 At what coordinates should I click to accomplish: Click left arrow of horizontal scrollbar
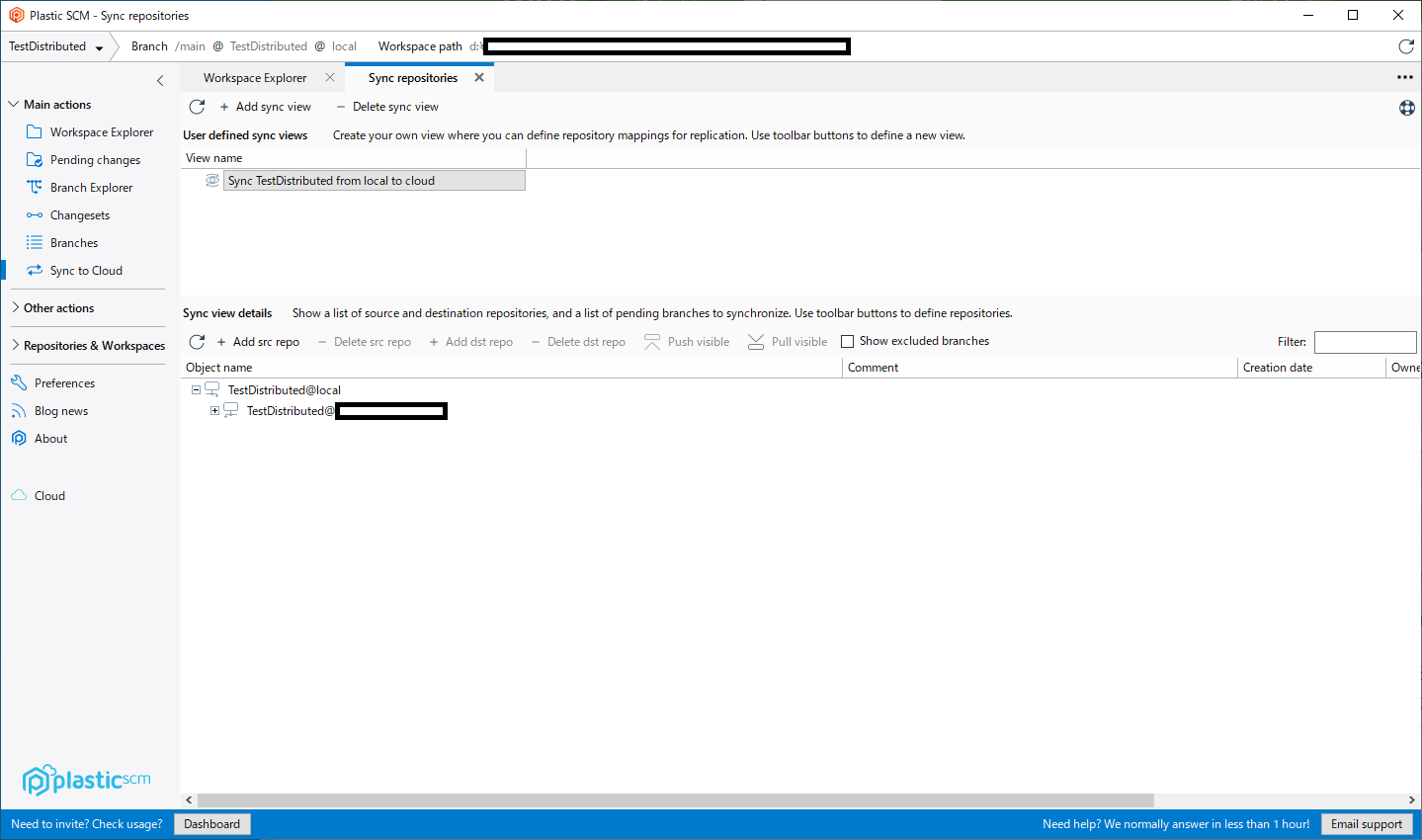pyautogui.click(x=190, y=800)
